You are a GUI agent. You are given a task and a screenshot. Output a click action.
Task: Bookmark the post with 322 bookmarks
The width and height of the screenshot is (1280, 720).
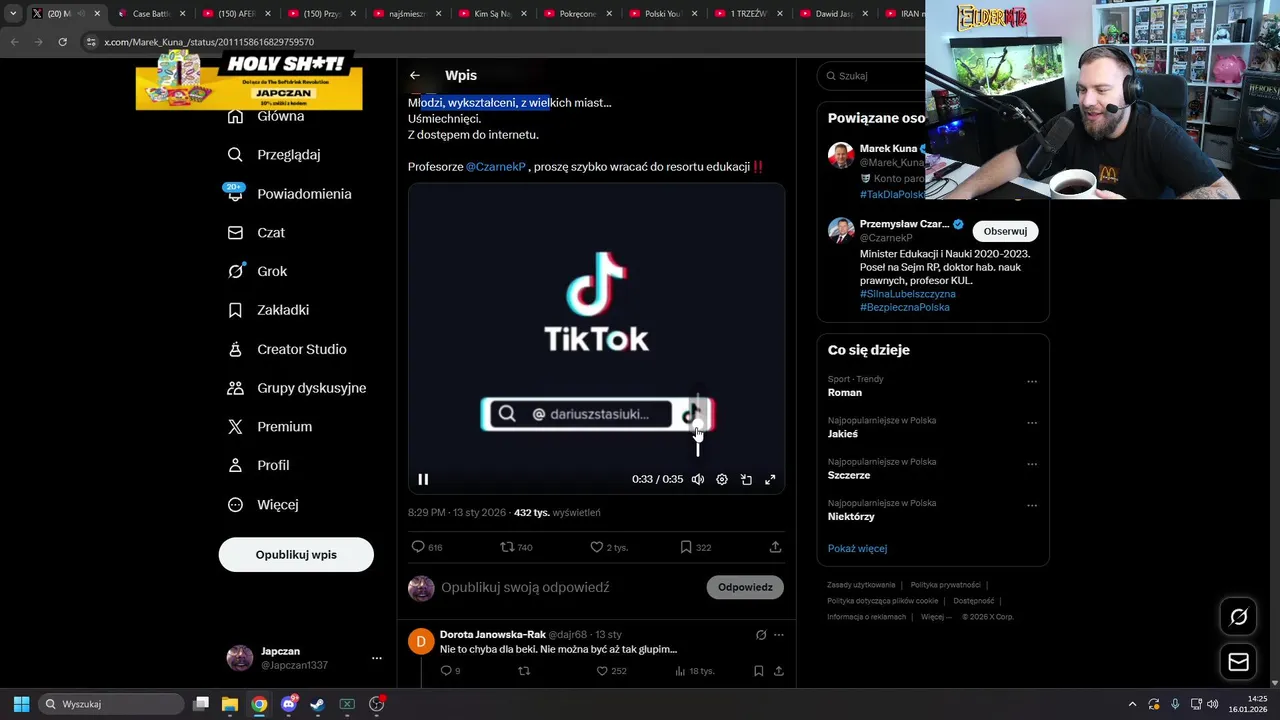685,547
